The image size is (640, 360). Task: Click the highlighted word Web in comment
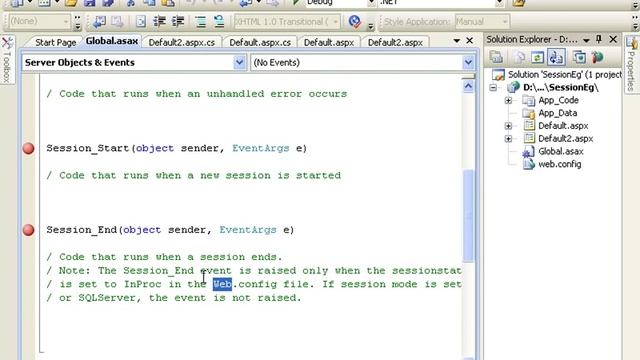pos(222,284)
